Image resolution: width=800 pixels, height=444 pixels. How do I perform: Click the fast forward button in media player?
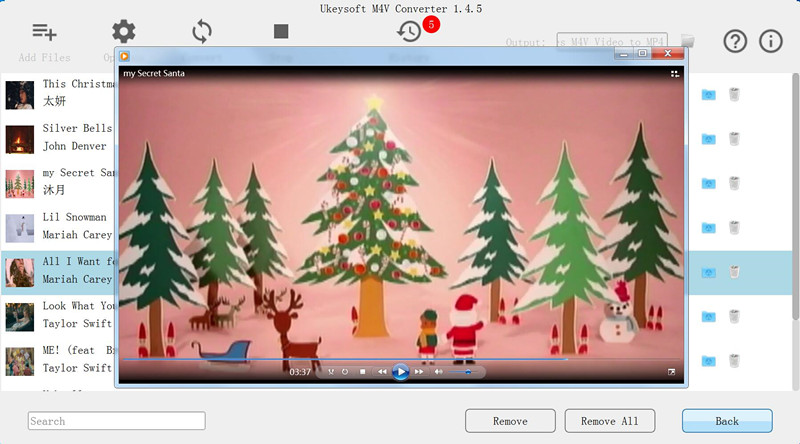[x=419, y=372]
